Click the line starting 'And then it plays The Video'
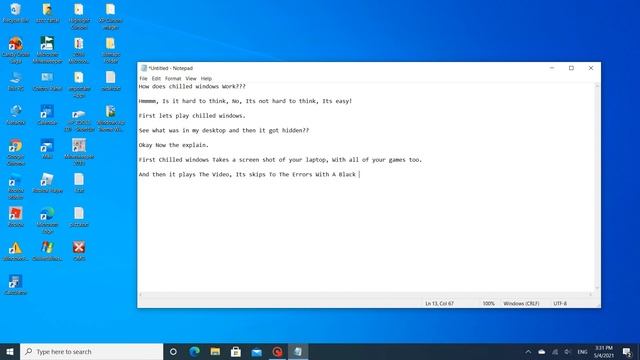This screenshot has height=360, width=640. point(247,175)
